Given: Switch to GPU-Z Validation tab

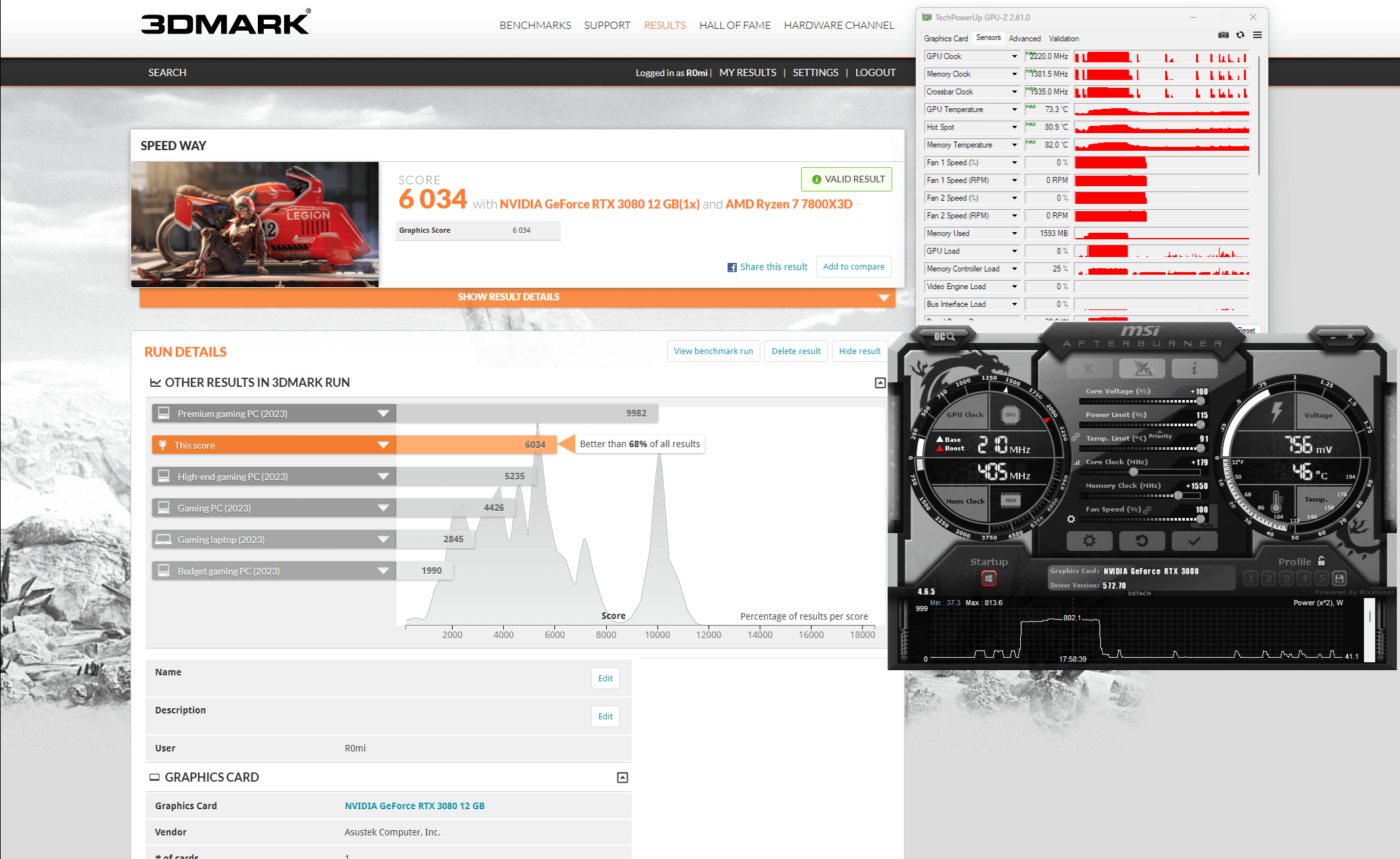Looking at the screenshot, I should click(1063, 39).
